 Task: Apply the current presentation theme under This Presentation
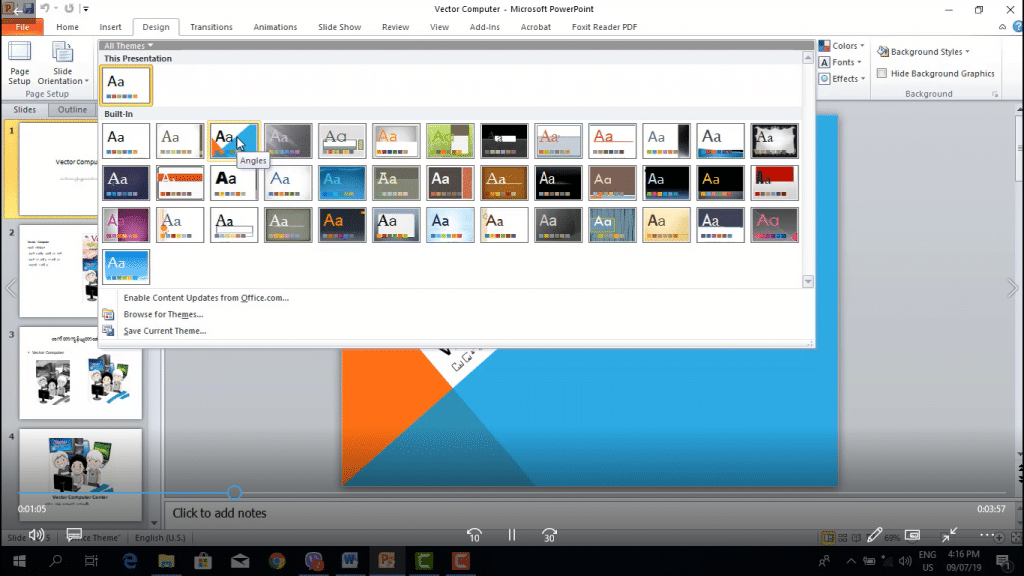126,86
